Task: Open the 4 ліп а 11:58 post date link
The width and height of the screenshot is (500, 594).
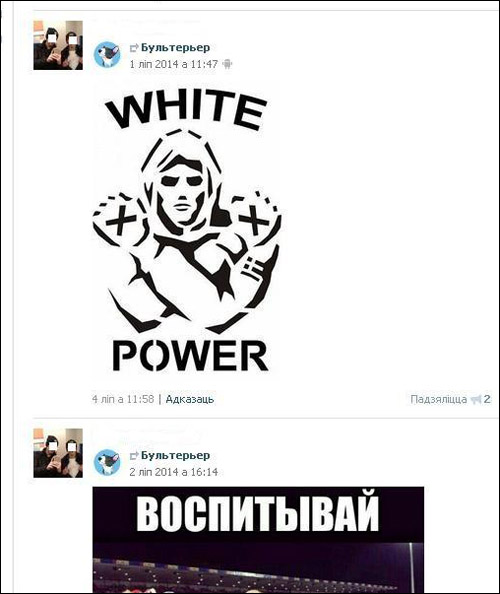Action: tap(123, 399)
